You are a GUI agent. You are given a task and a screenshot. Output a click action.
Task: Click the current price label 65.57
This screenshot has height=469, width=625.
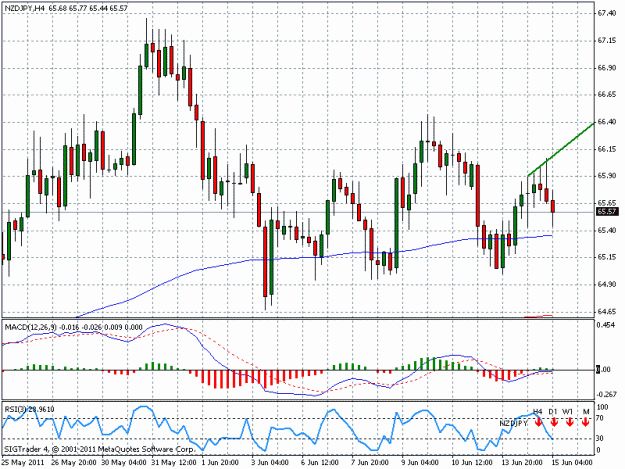(x=607, y=212)
